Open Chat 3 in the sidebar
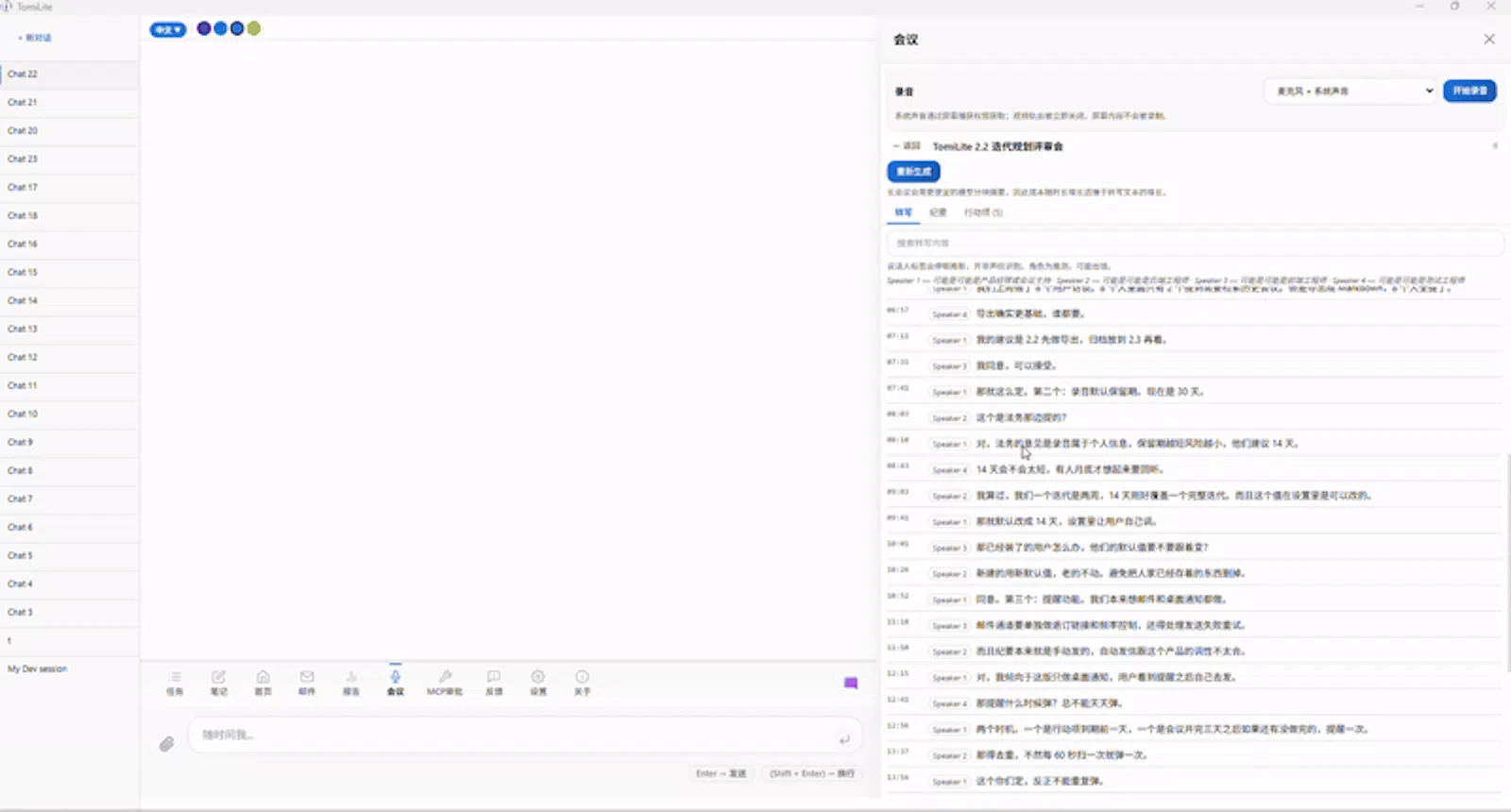 [70, 612]
